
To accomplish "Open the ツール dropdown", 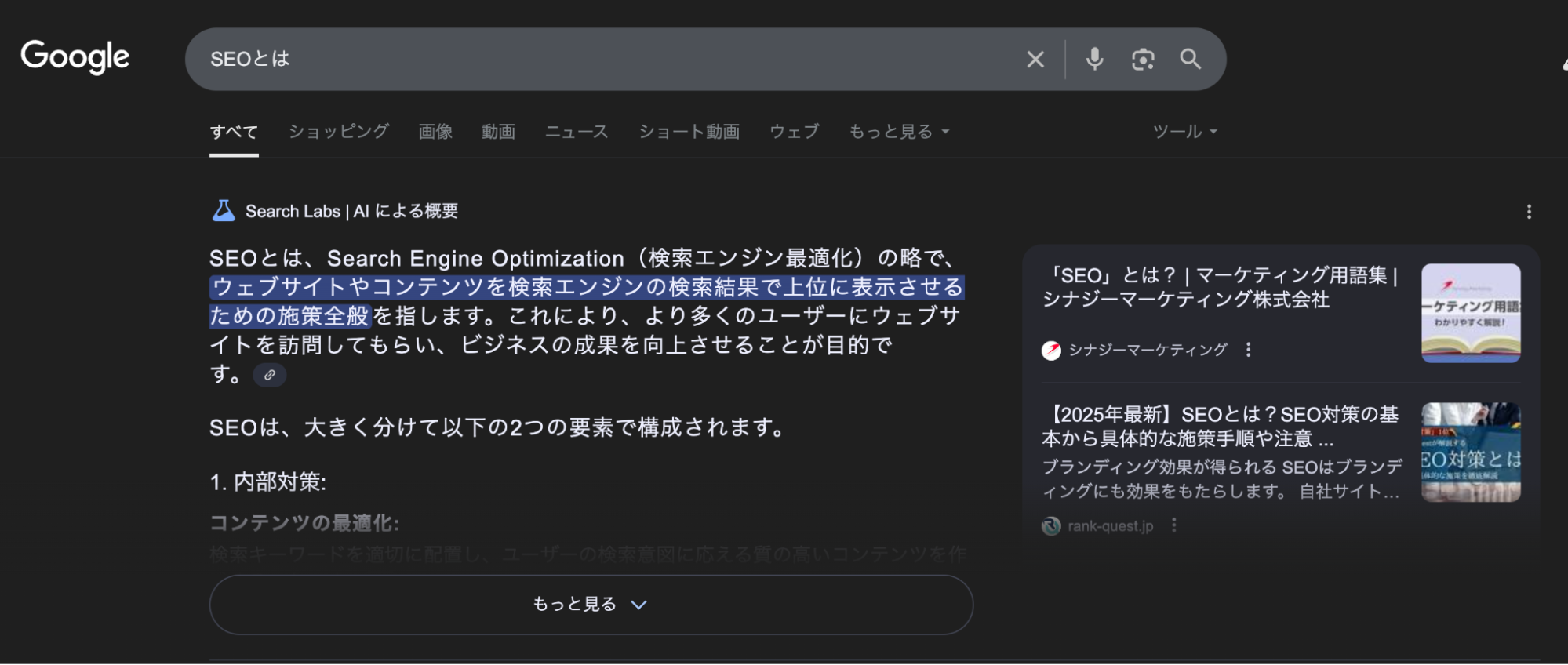I will point(1184,131).
